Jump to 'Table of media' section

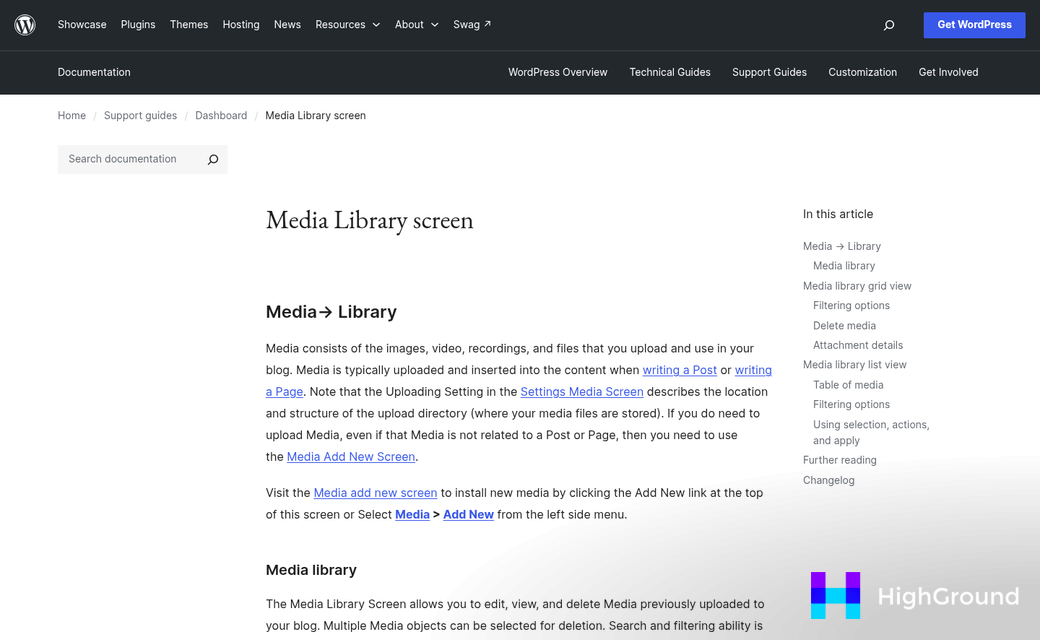click(x=848, y=385)
